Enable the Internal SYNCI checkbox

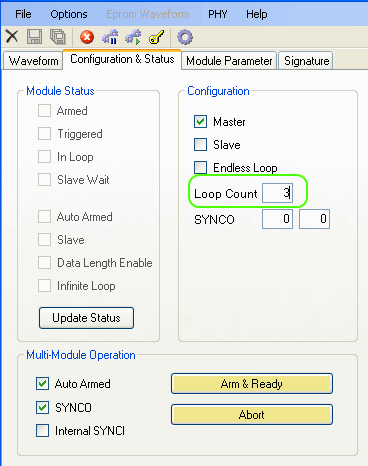click(x=42, y=431)
